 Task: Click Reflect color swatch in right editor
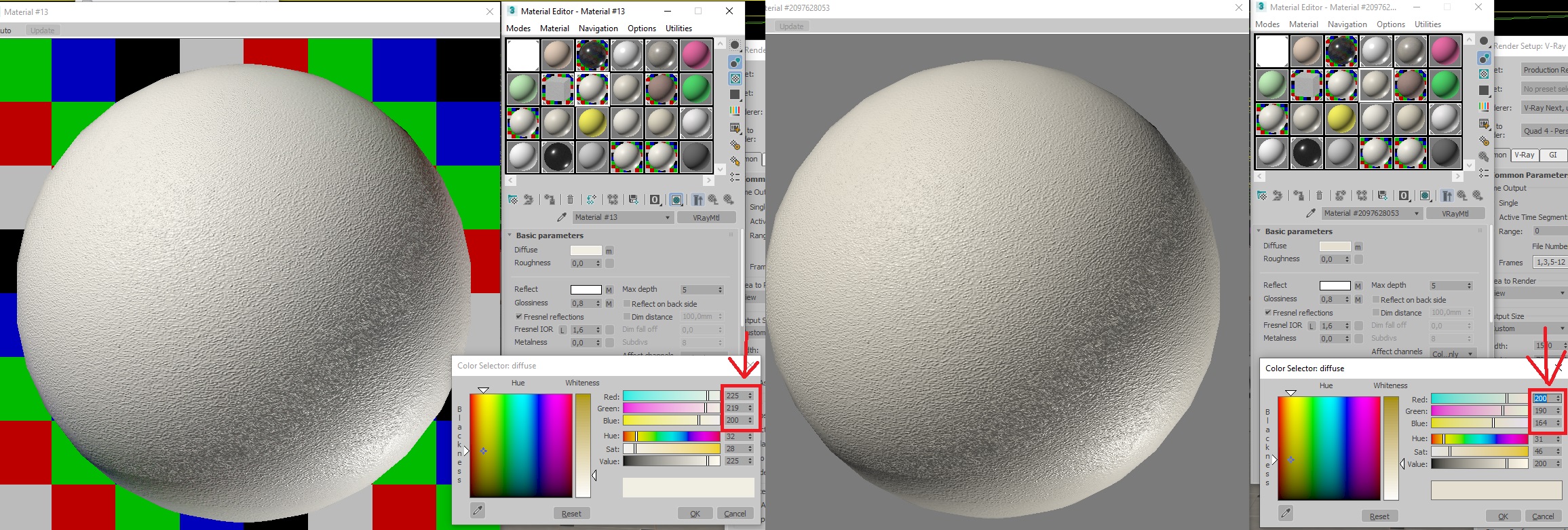pyautogui.click(x=1335, y=285)
